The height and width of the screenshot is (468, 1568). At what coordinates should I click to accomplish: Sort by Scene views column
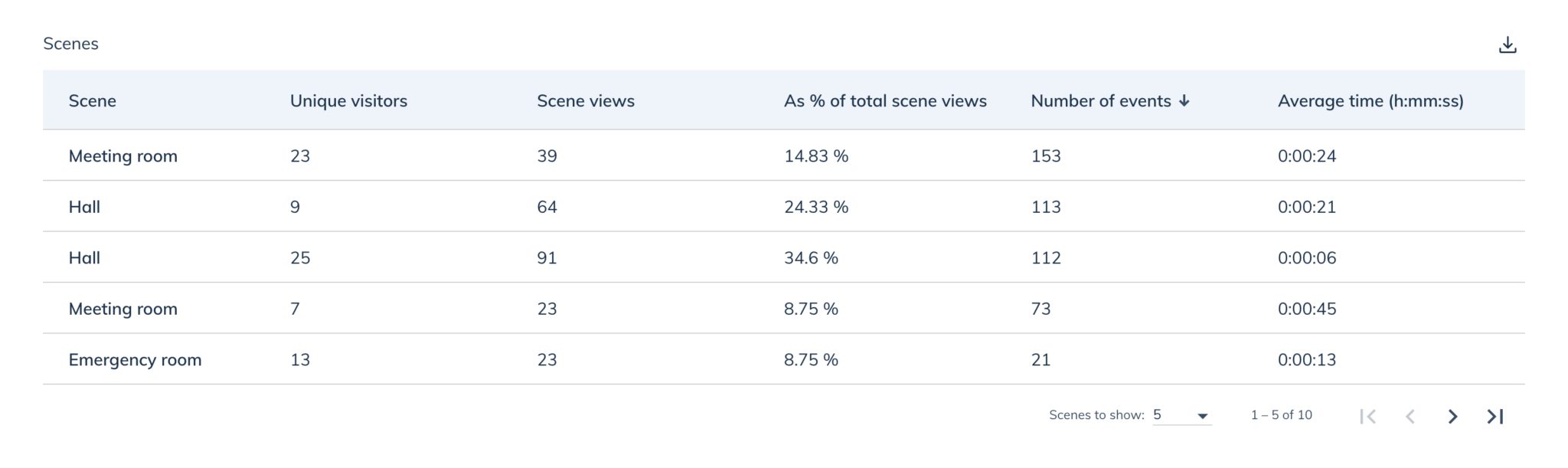586,101
